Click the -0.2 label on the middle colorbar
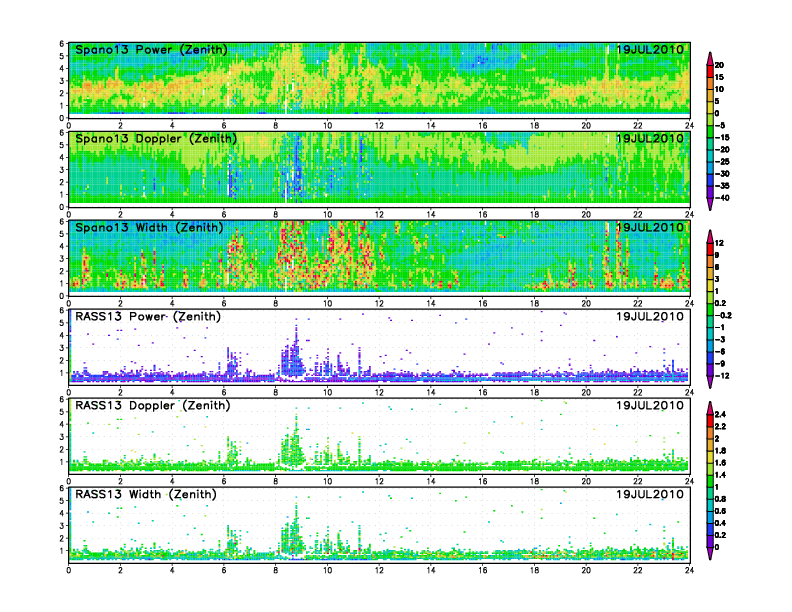Screen dimensions: 792x612 coord(723,315)
